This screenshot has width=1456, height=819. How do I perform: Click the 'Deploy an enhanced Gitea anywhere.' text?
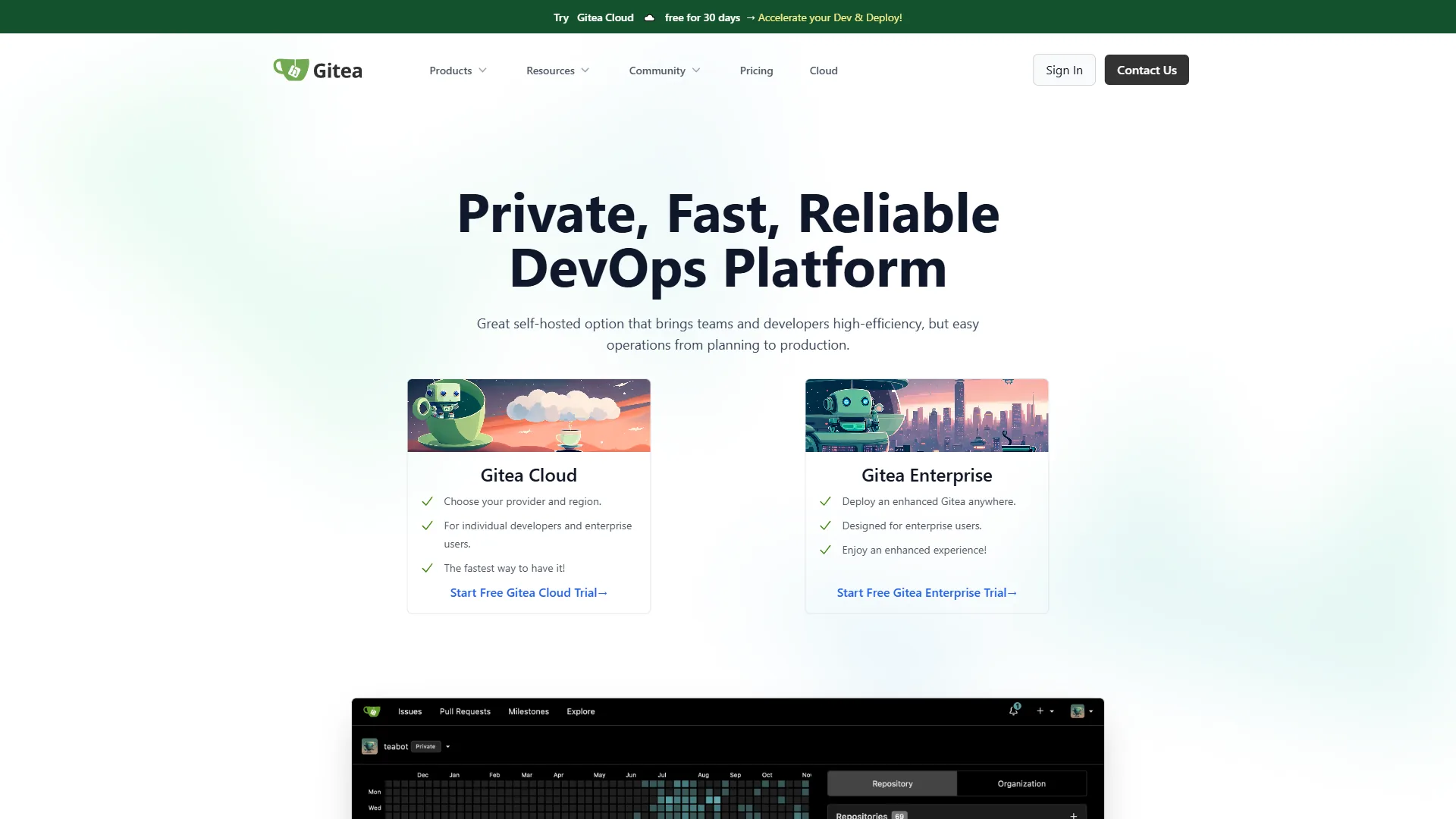pyautogui.click(x=928, y=502)
